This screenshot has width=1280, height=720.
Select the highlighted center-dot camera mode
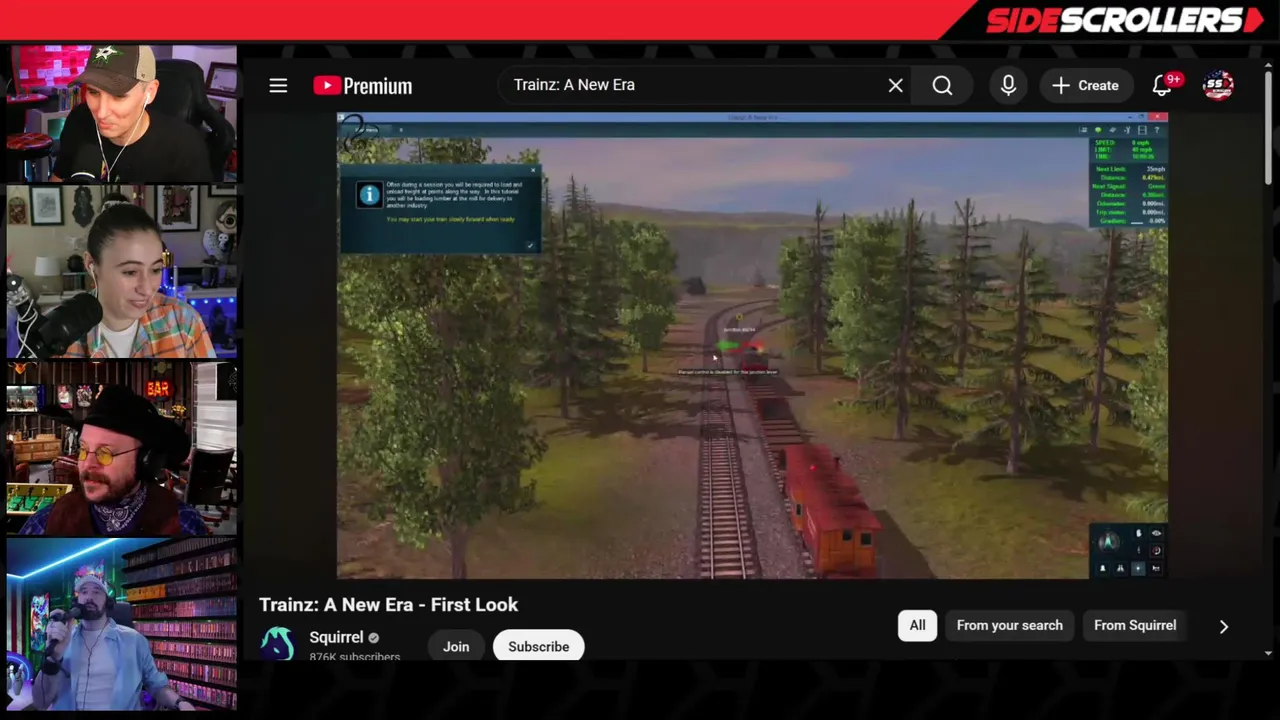point(1138,568)
